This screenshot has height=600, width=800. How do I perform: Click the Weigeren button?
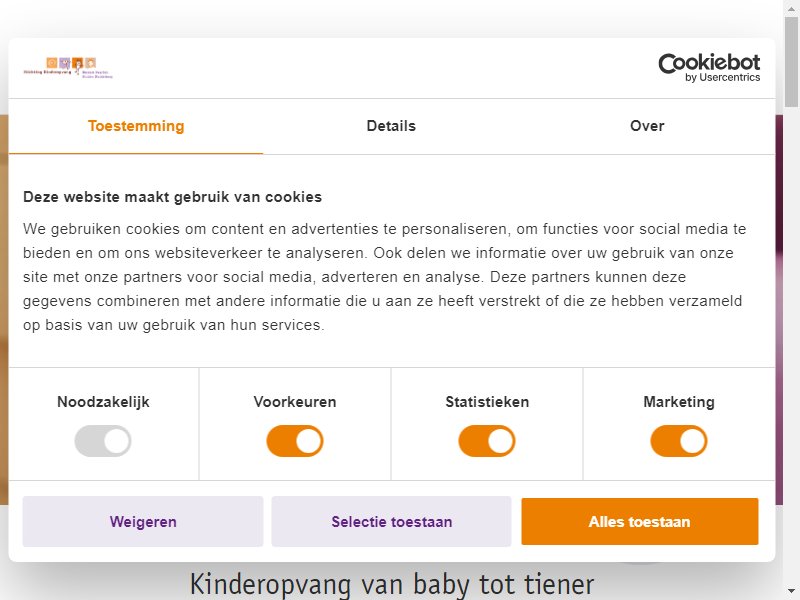point(143,521)
